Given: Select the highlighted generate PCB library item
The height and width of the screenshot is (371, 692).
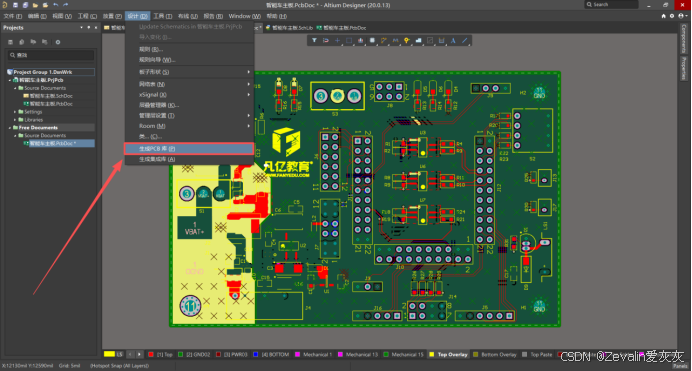Looking at the screenshot, I should 189,149.
